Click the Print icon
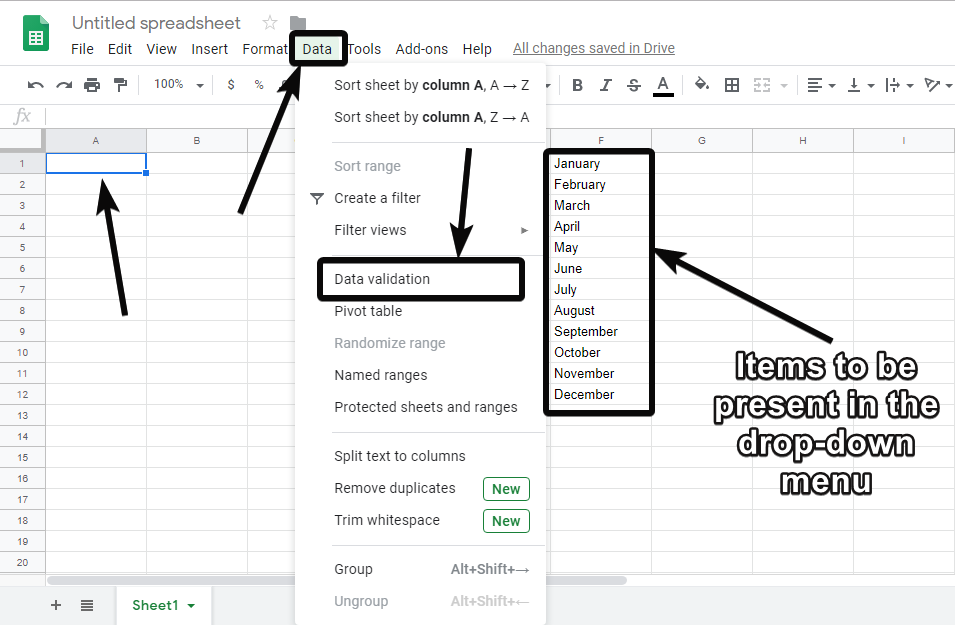The height and width of the screenshot is (625, 955). point(92,85)
